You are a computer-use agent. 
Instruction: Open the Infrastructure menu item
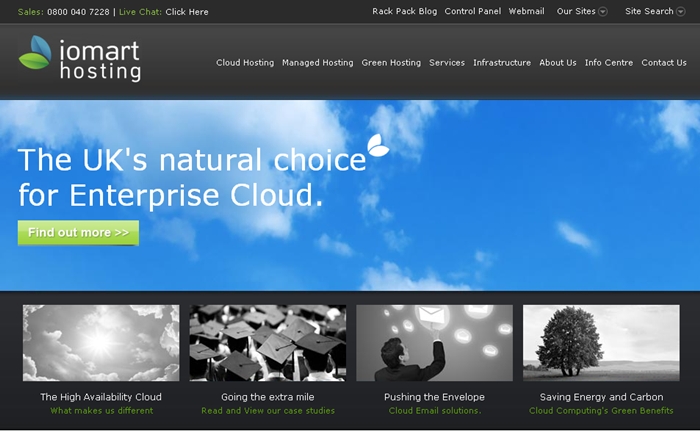point(502,63)
